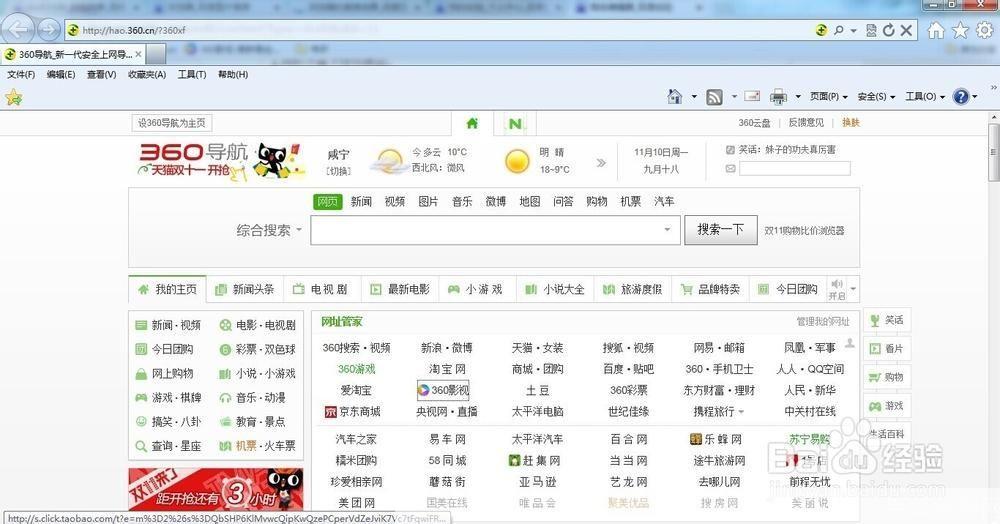Click the command bar Home page icon
Viewport: 1000px width, 524px height.
(675, 96)
